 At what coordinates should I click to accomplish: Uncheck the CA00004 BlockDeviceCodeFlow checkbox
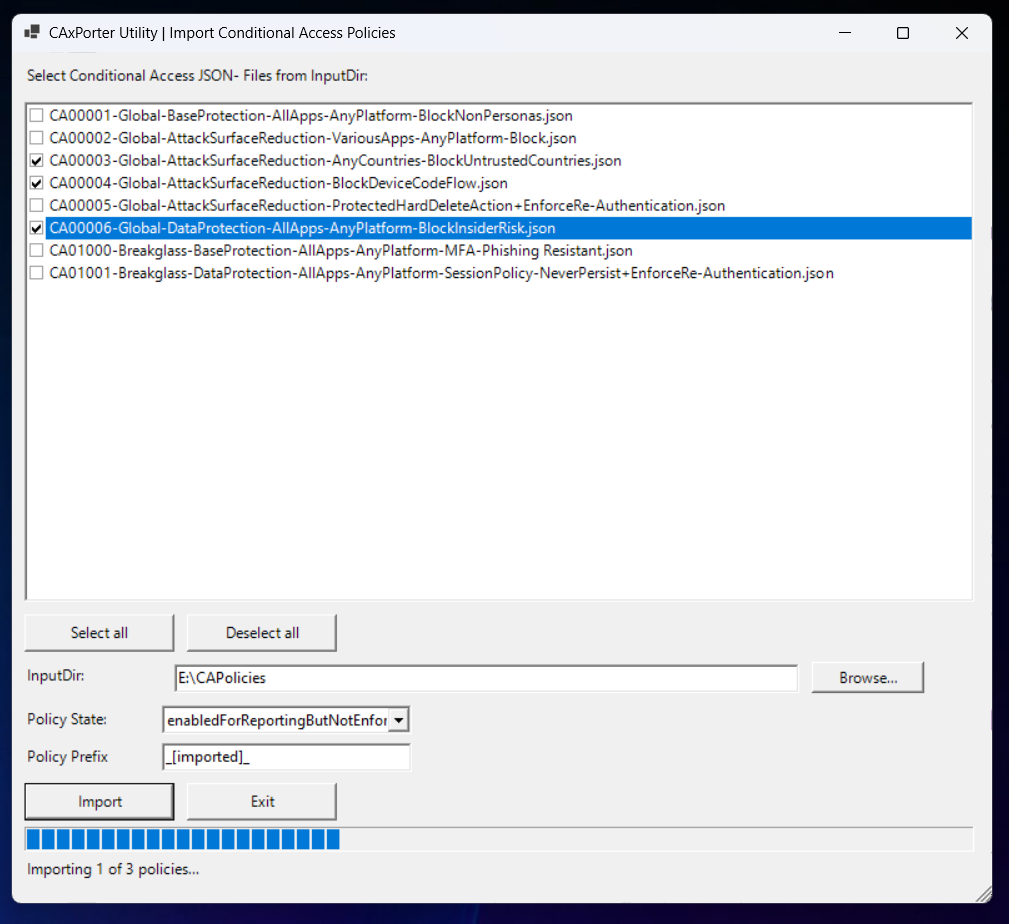tap(37, 183)
